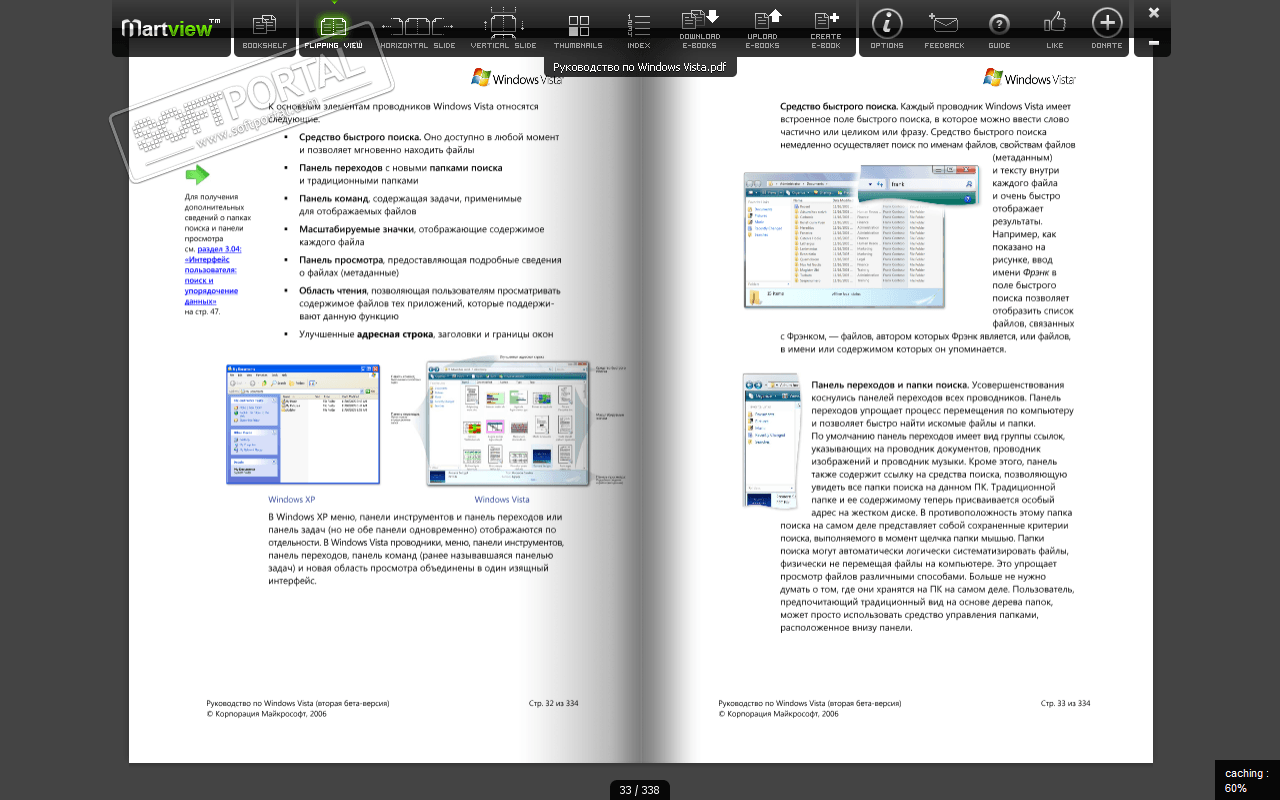This screenshot has height=800, width=1280.
Task: Click the 'Windows Vista' caption under the screenshot
Action: tap(502, 500)
